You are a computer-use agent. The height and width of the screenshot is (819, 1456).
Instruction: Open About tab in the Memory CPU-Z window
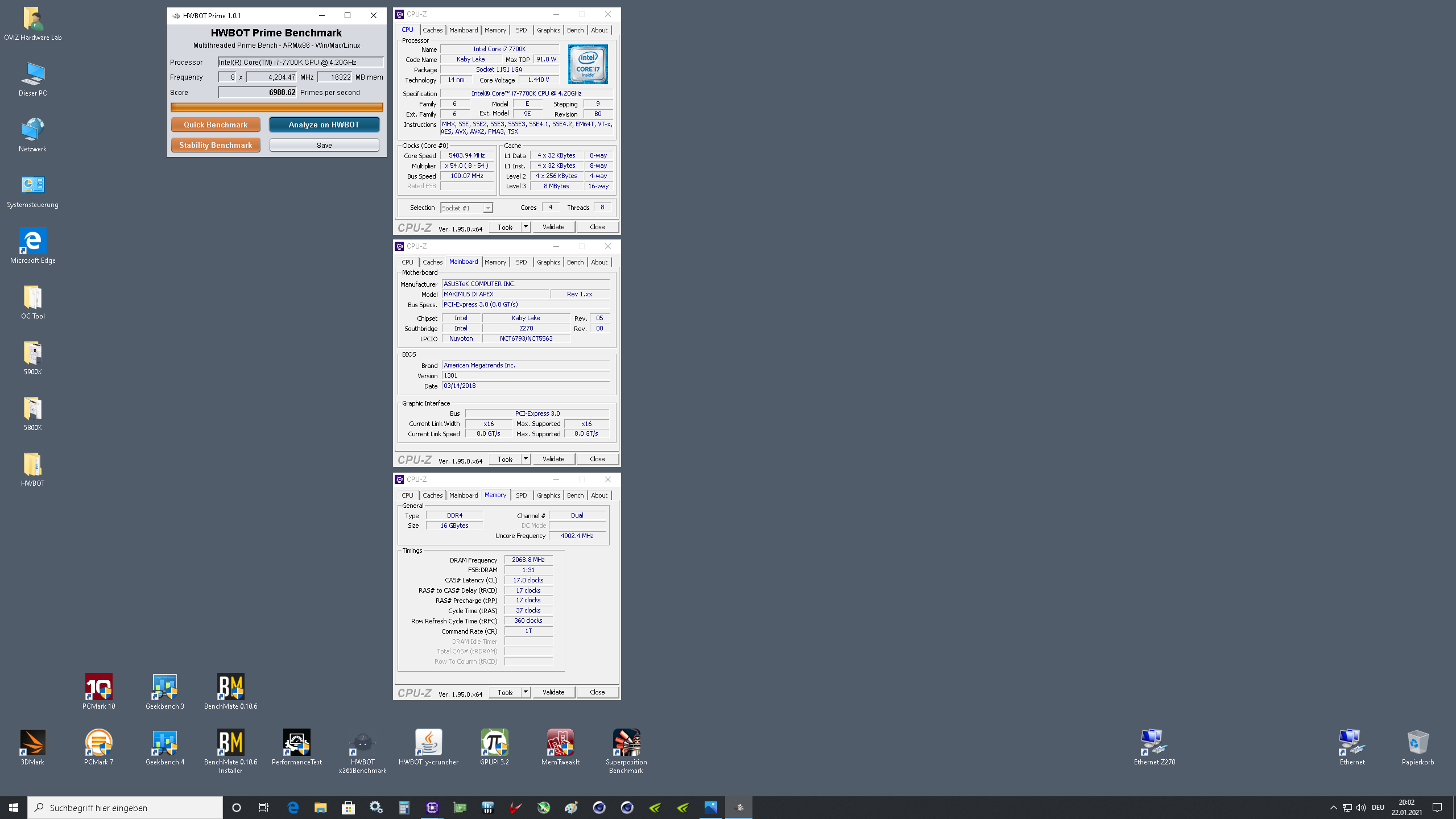pyautogui.click(x=599, y=495)
